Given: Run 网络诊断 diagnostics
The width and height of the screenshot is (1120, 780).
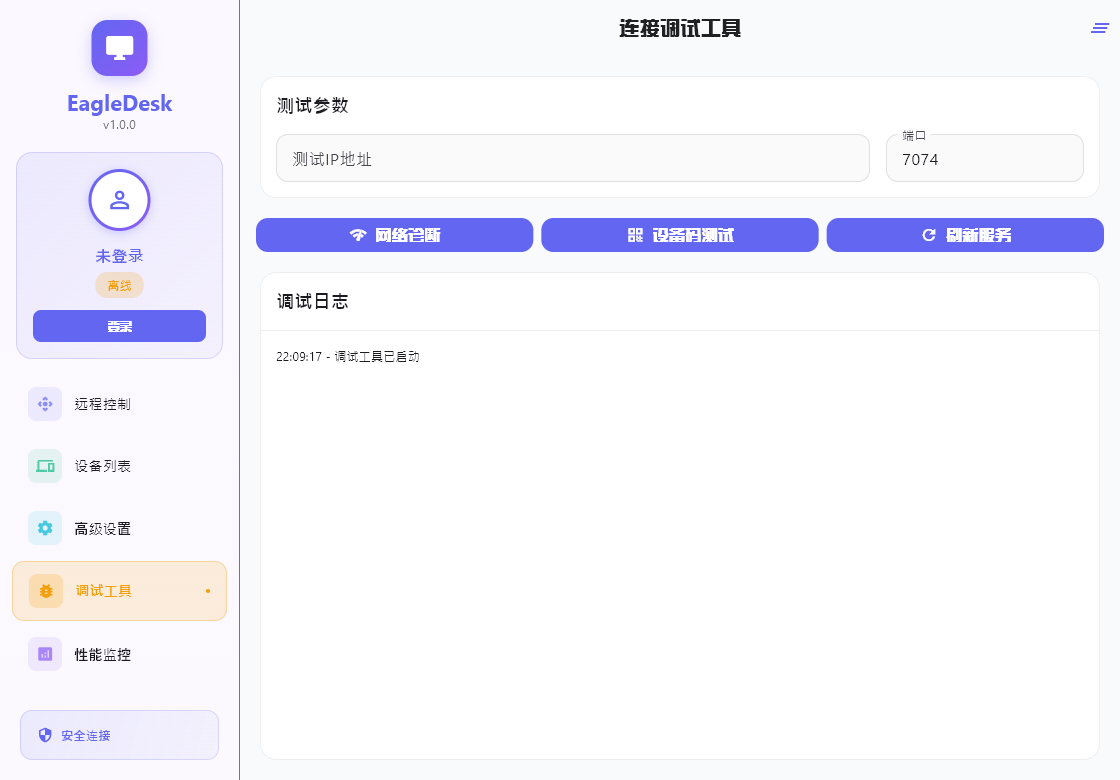Looking at the screenshot, I should 394,235.
